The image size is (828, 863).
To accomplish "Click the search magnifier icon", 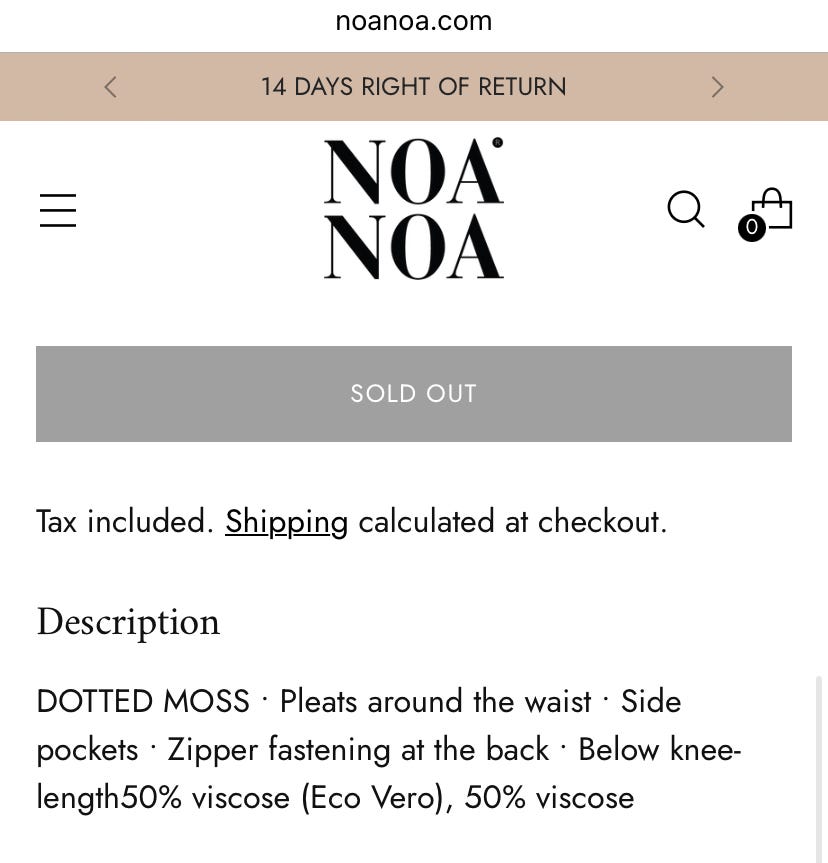I will coord(686,210).
